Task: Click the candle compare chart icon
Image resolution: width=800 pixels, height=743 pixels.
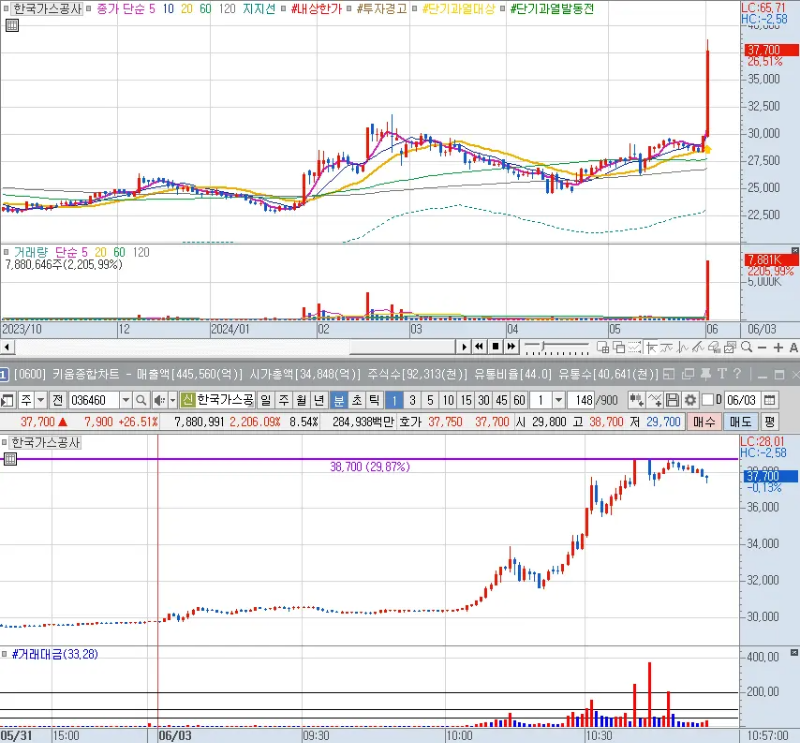Action: 636,400
